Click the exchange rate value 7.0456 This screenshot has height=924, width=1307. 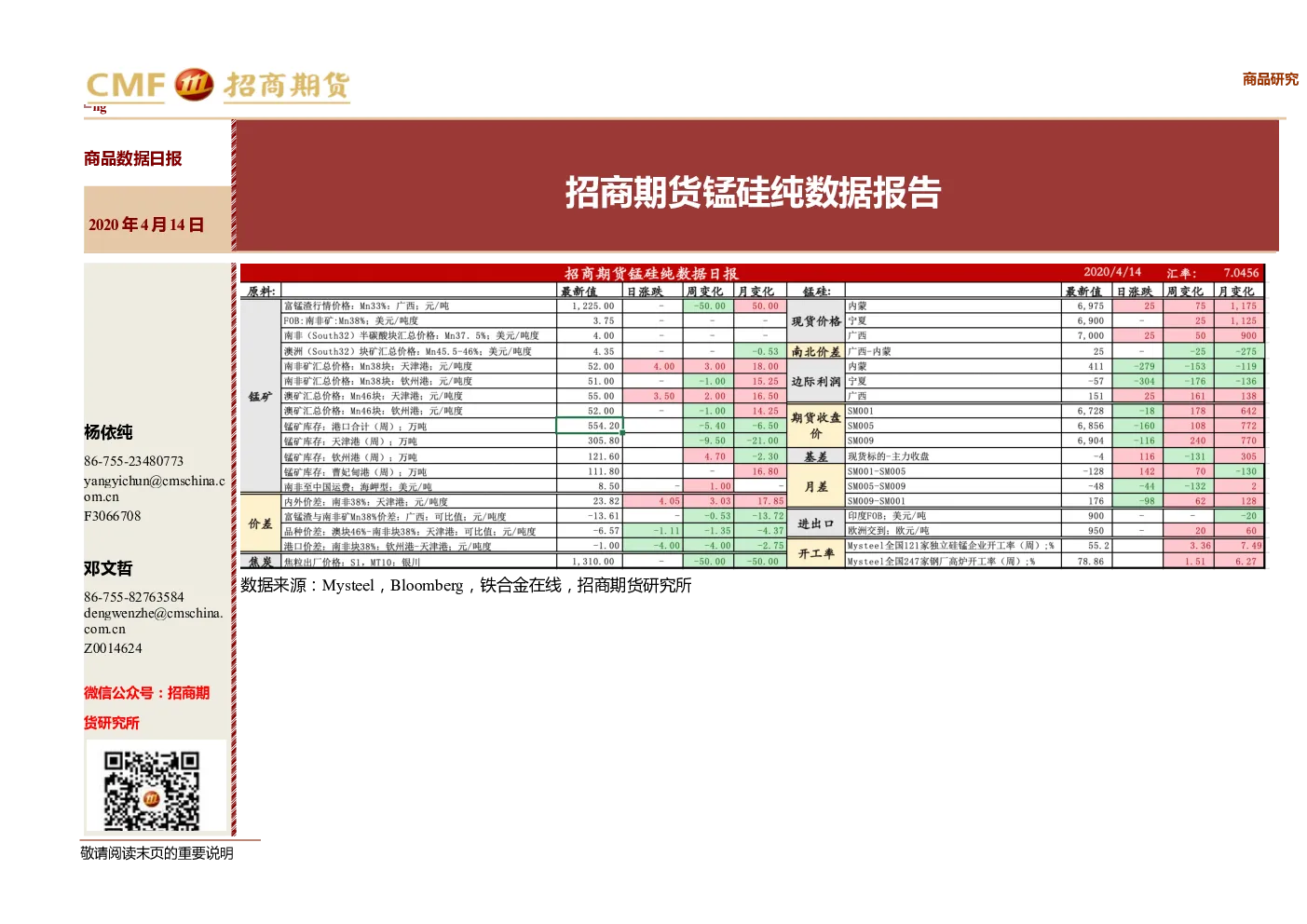coord(1241,273)
